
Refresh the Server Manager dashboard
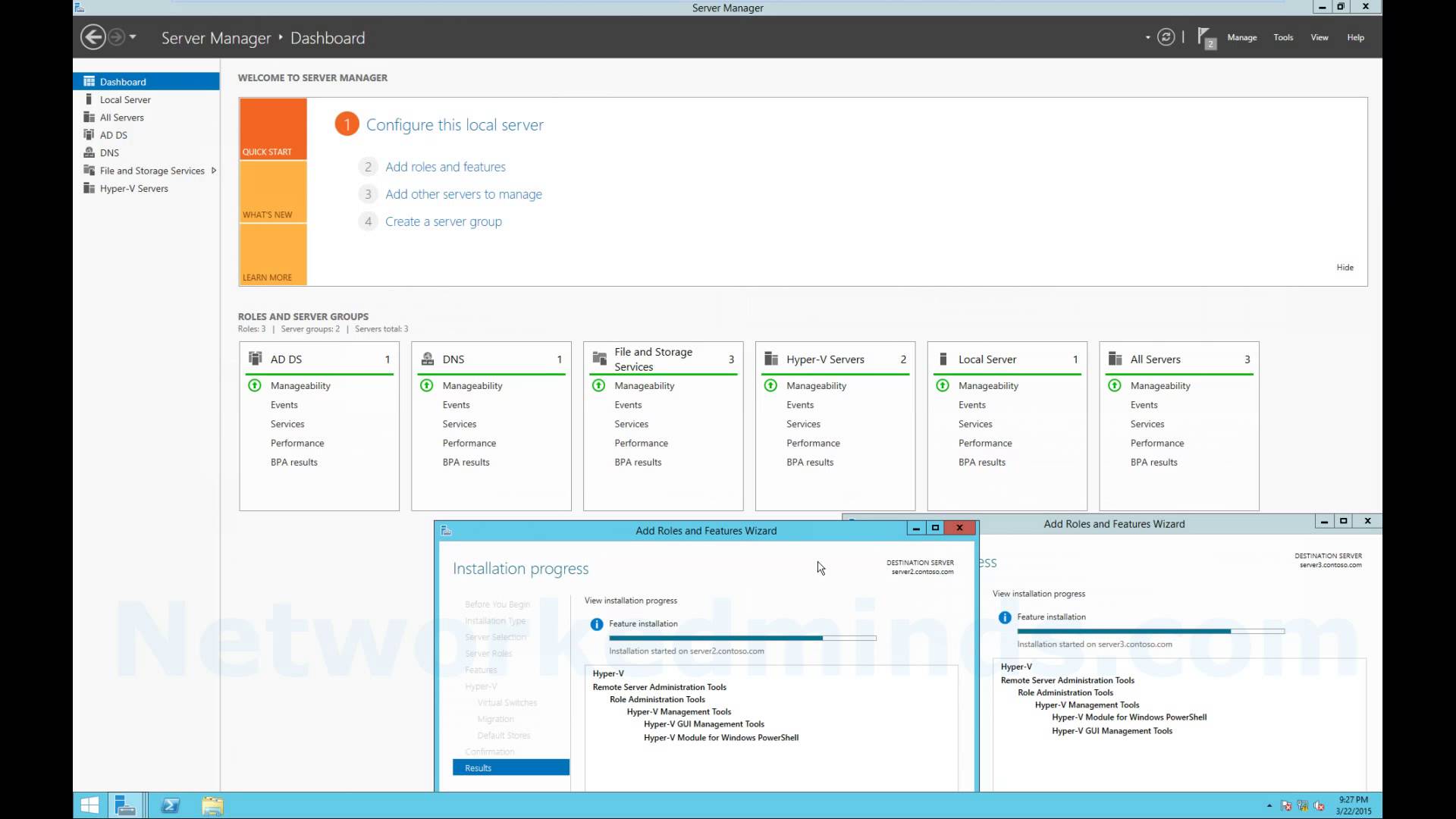coord(1166,37)
